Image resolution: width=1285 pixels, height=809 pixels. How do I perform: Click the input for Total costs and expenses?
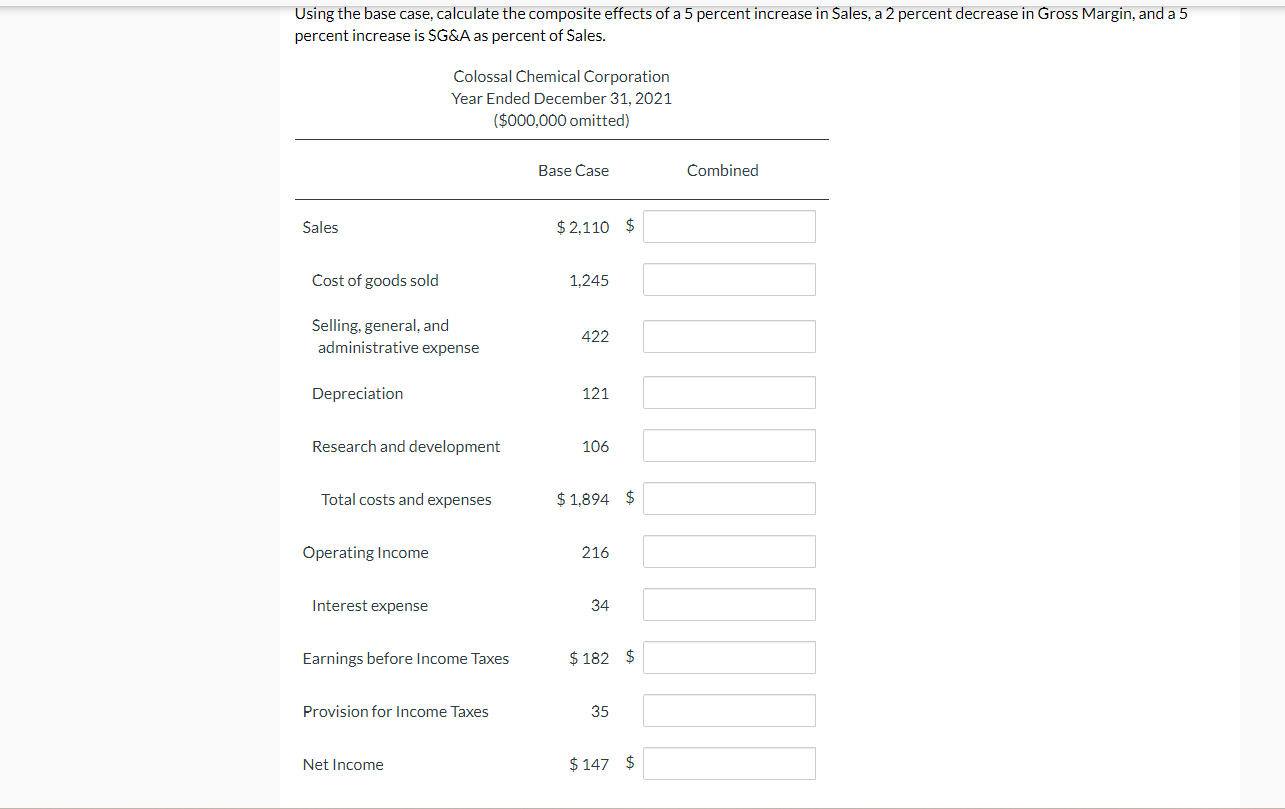pos(729,498)
